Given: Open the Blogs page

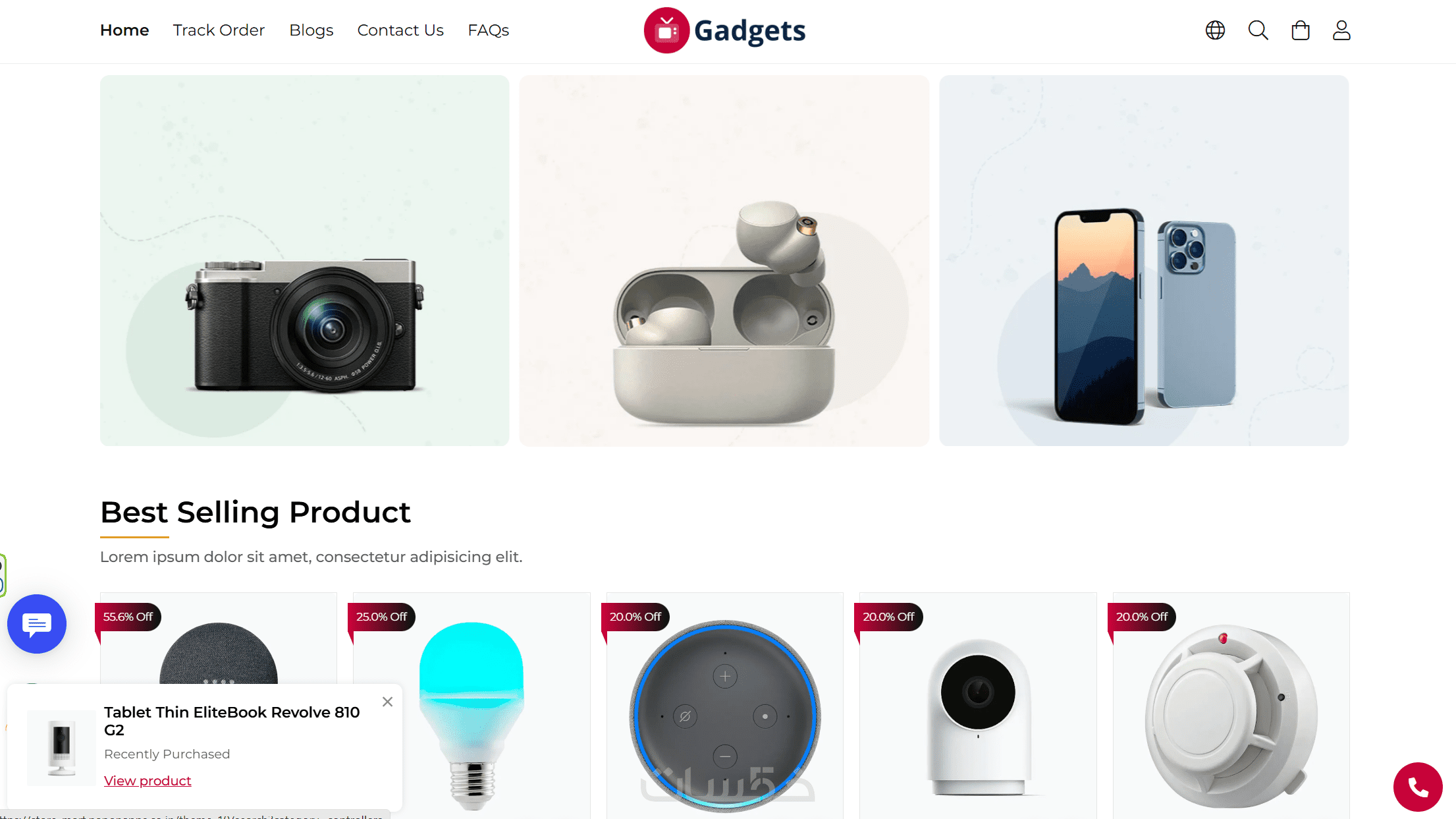Looking at the screenshot, I should (311, 30).
